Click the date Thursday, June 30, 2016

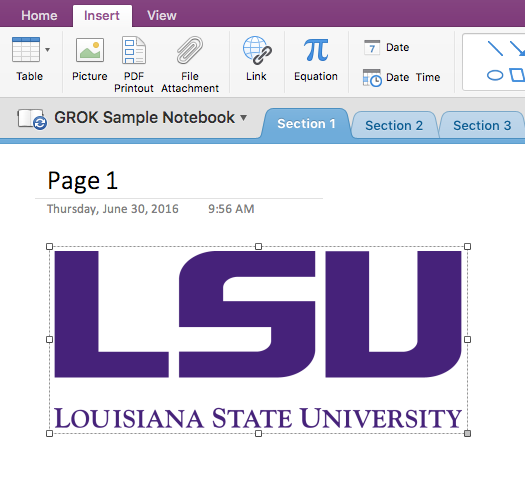112,209
